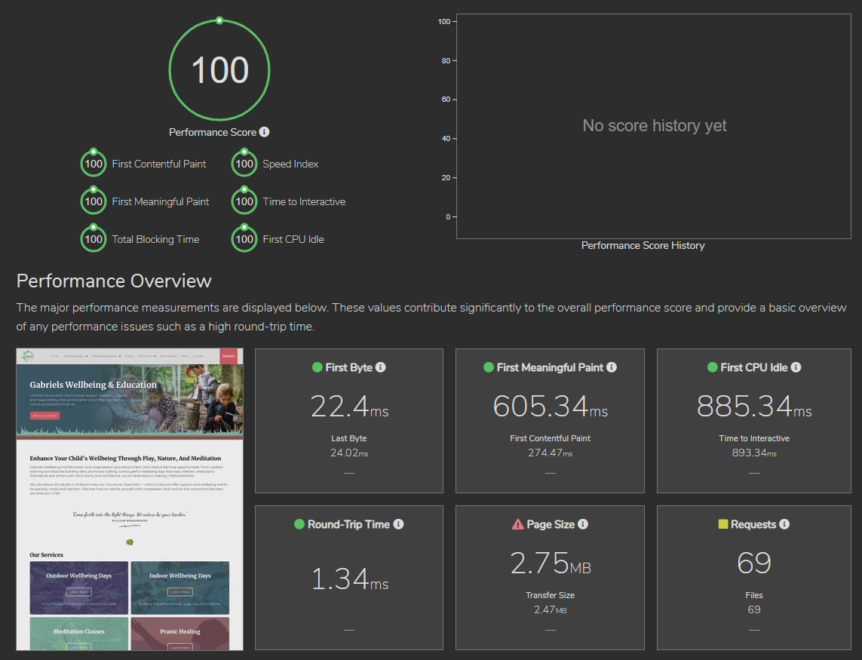Screen dimensions: 862x660
Task: Click the 'Total Blocking Time' score label
Action: click(x=156, y=239)
